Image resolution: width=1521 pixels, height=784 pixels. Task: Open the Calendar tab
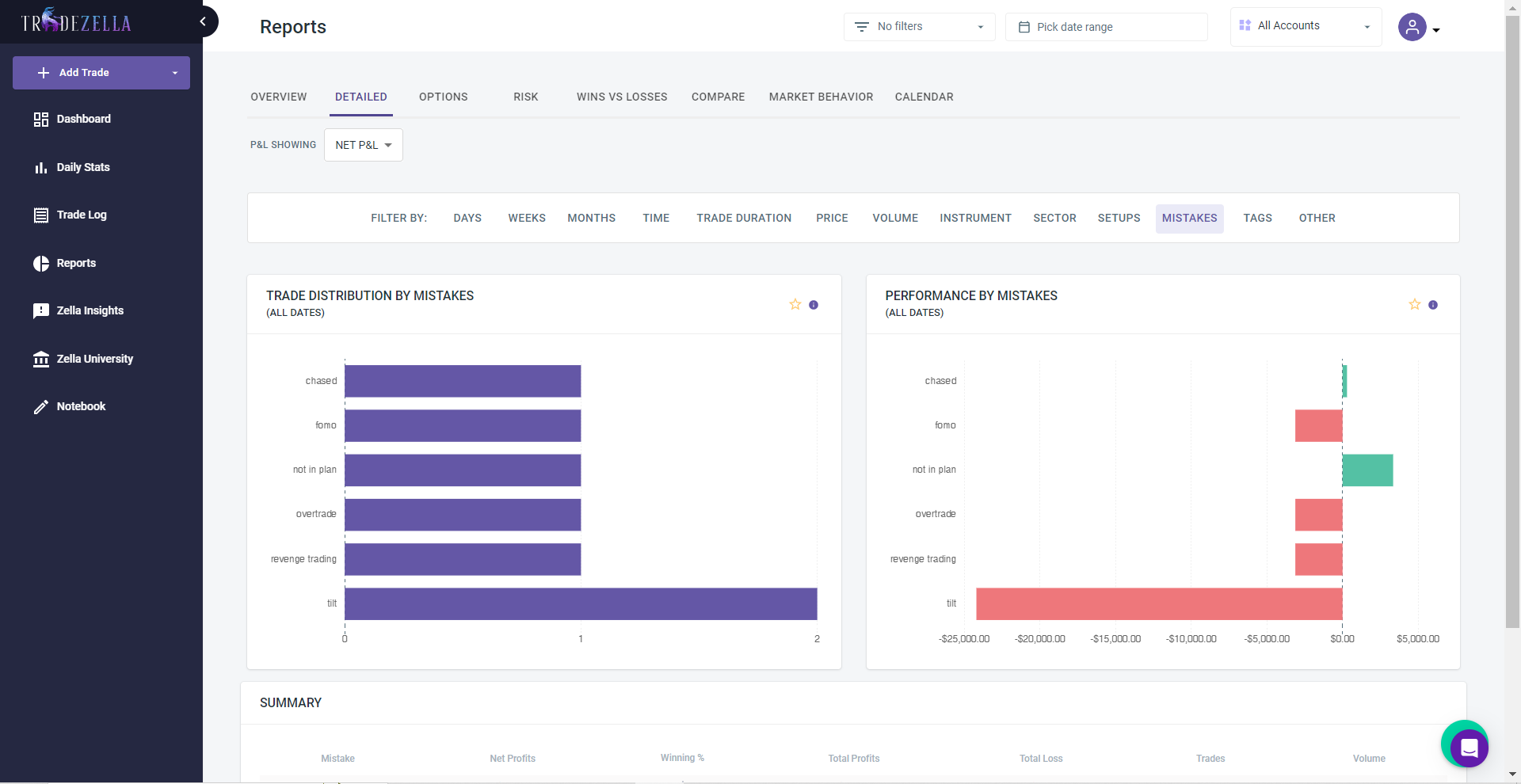[924, 97]
